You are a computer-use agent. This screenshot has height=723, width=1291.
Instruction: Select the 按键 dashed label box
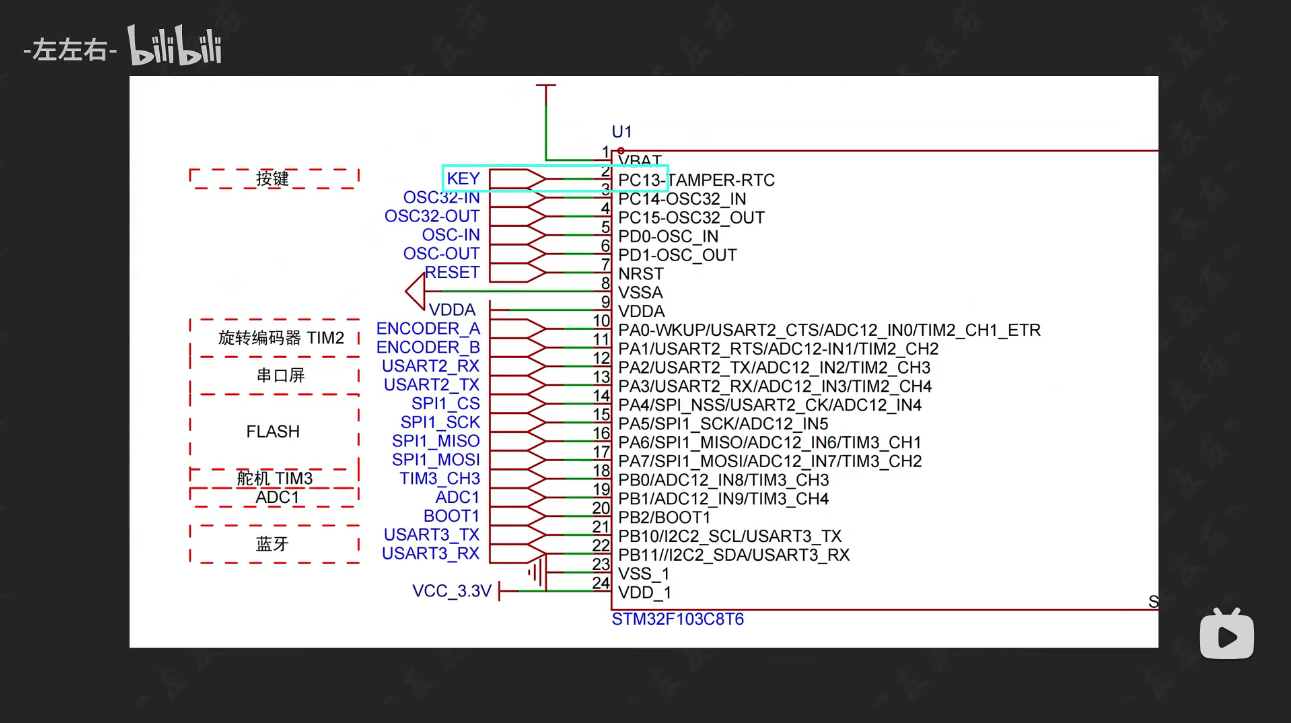(x=274, y=179)
